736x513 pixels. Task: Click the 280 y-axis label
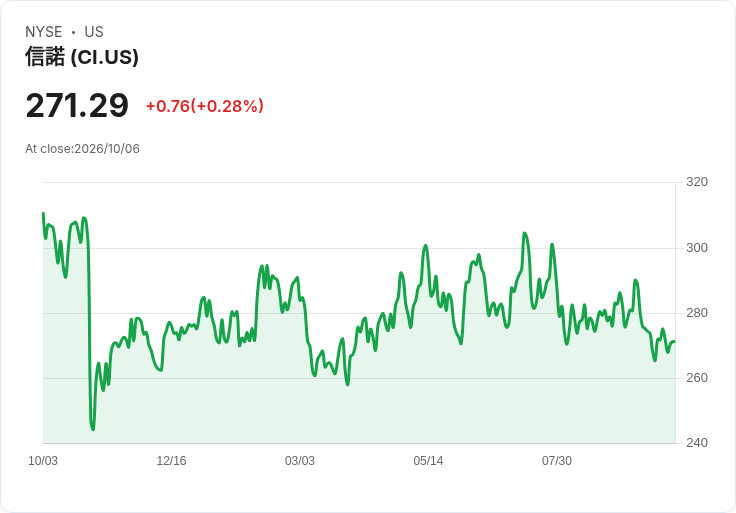coord(697,313)
